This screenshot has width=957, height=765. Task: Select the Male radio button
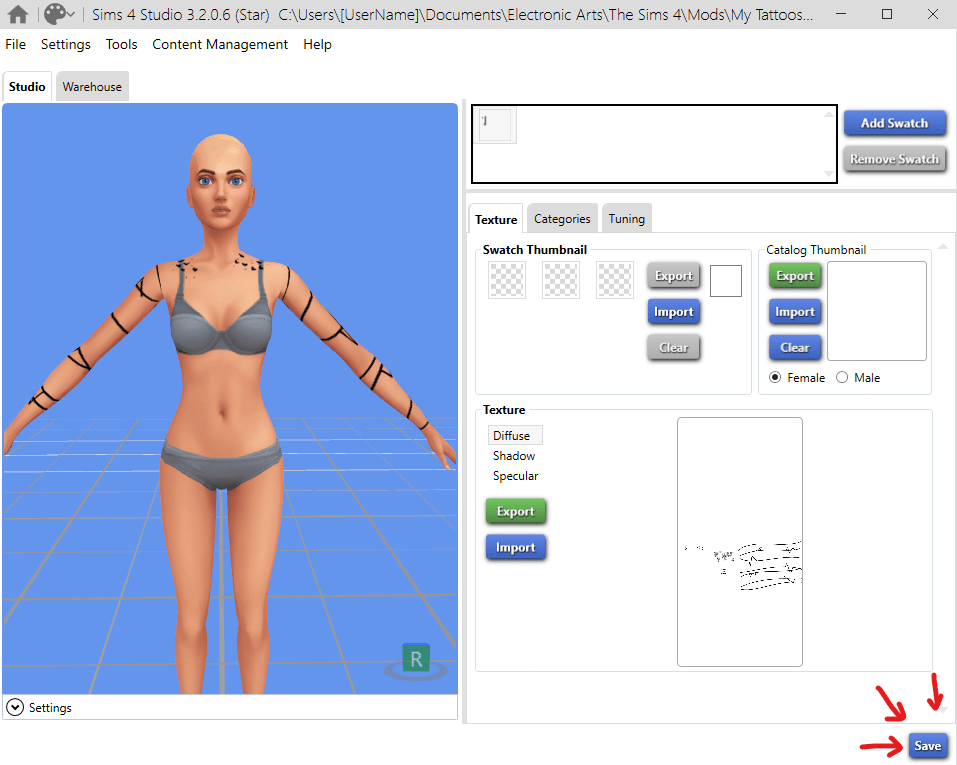click(842, 378)
